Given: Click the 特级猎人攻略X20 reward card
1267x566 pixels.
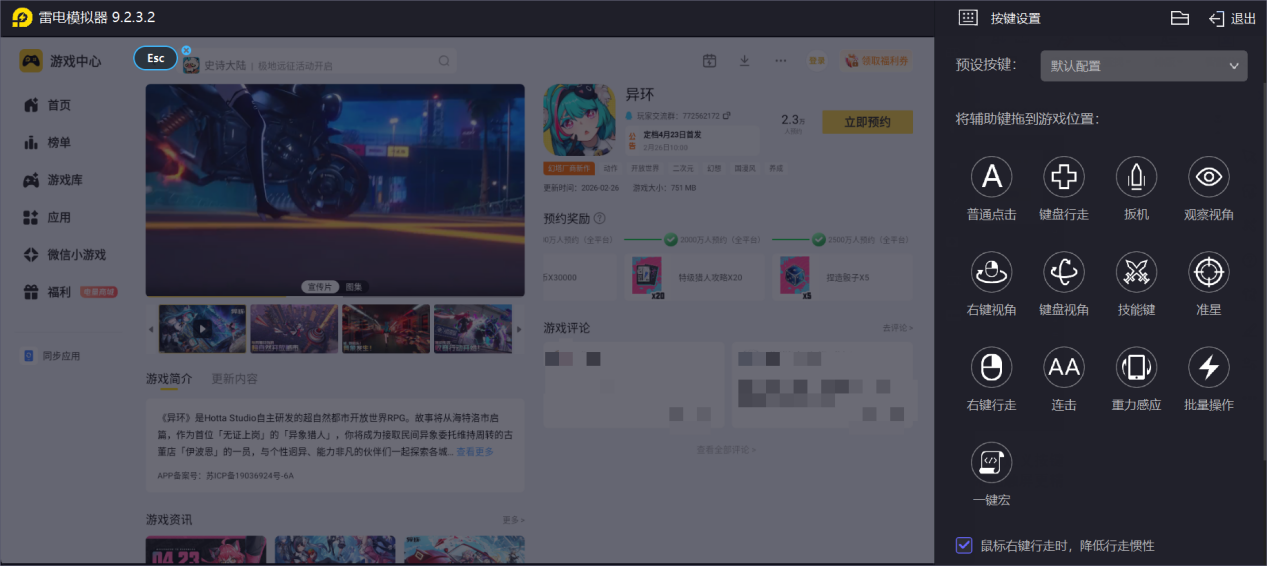Looking at the screenshot, I should coord(694,277).
